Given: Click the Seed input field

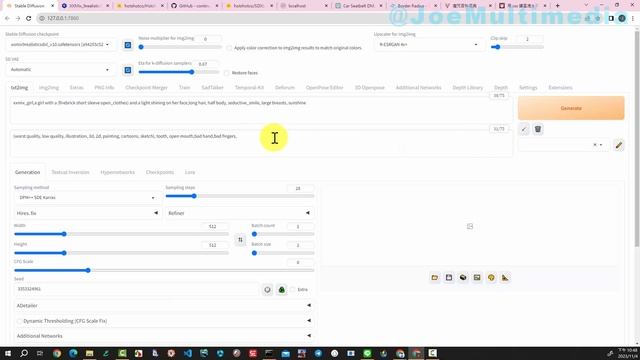Looking at the screenshot, I should (x=136, y=289).
